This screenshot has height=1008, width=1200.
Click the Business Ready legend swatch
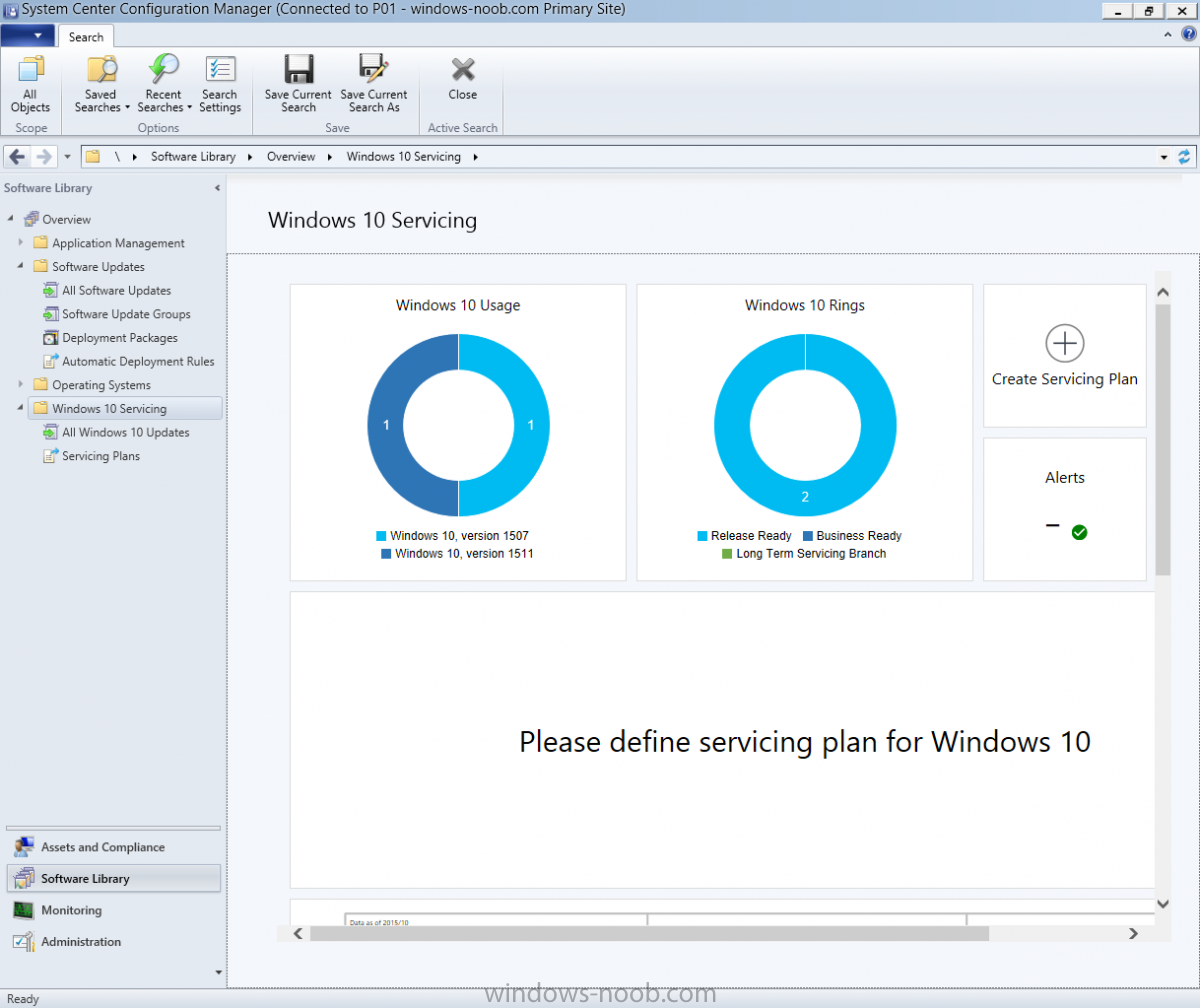807,536
